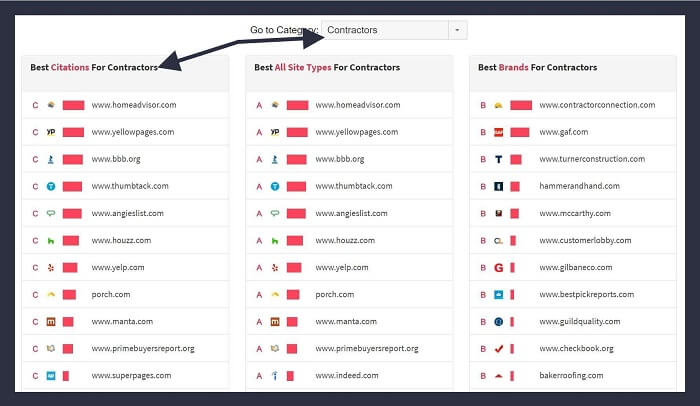This screenshot has width=700, height=406.
Task: Open www.homeadvisor.com link in Citations column
Action: click(134, 105)
